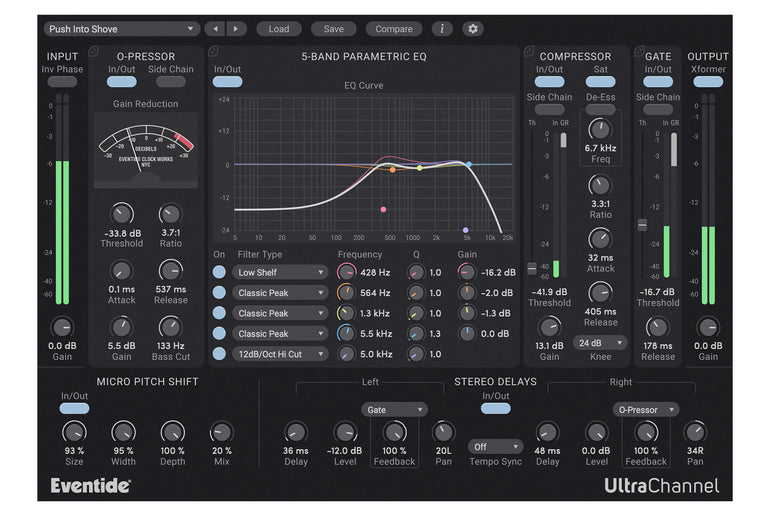This screenshot has height=515, width=770.
Task: Open filter type dropdown for 1.3 kHz band
Action: [x=280, y=313]
